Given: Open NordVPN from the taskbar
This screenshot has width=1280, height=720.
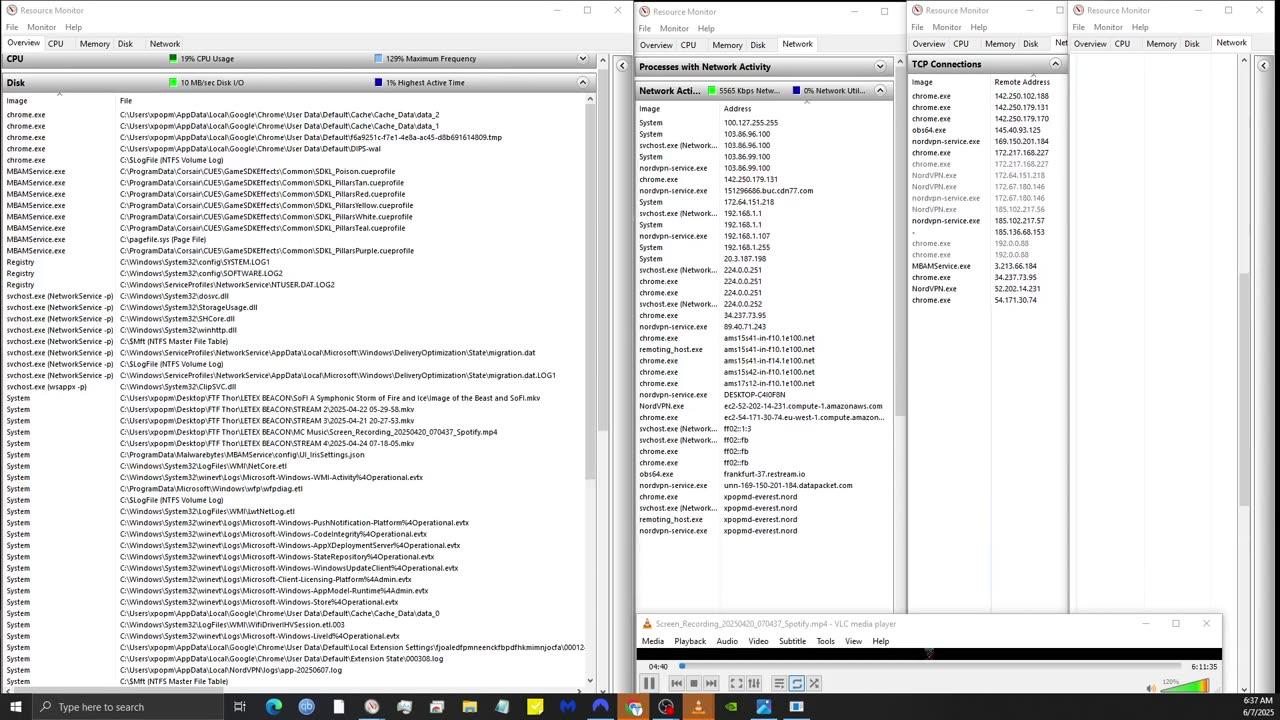Looking at the screenshot, I should (x=601, y=707).
